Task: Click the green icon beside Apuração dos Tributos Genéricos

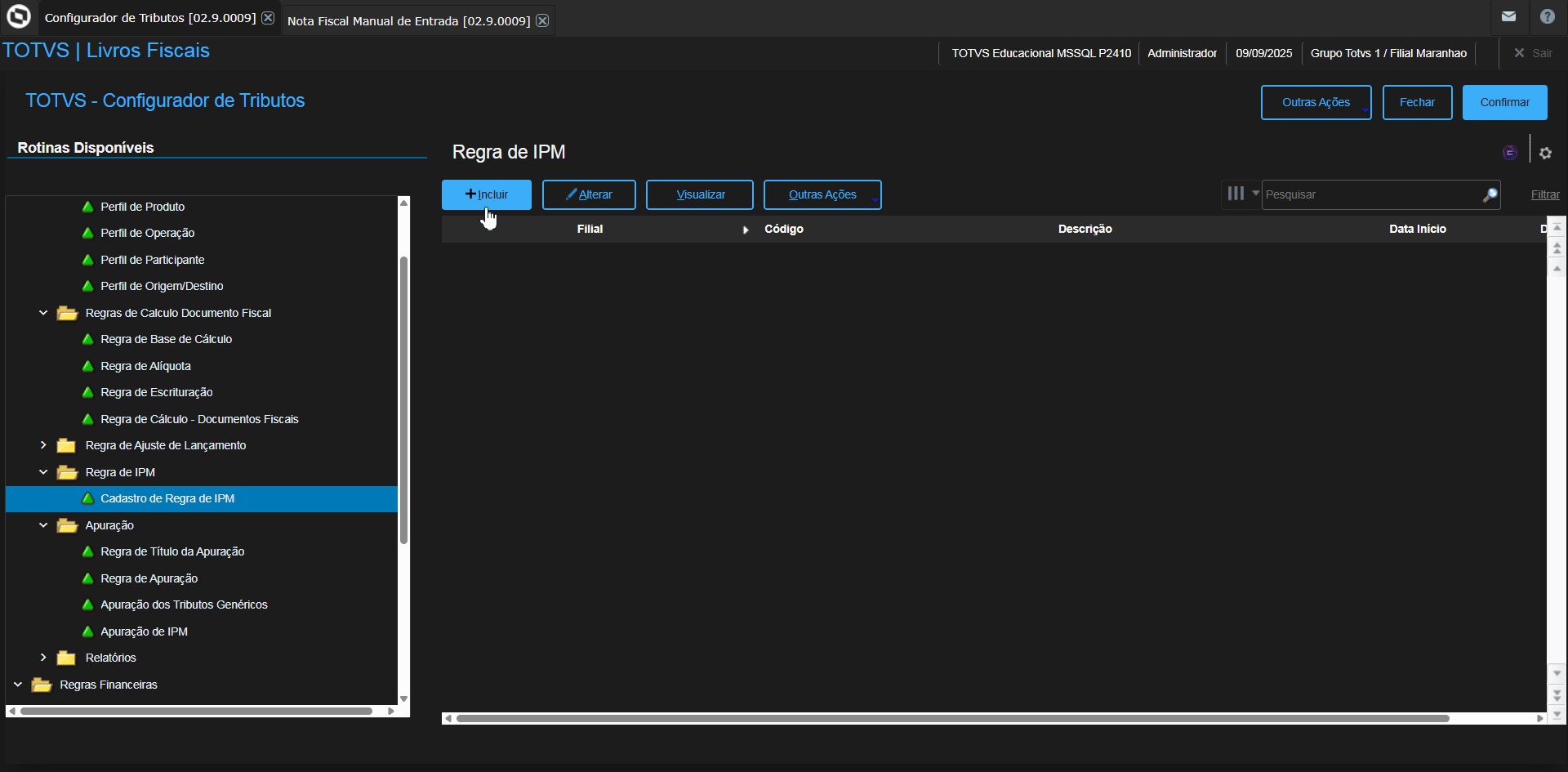Action: (x=87, y=605)
